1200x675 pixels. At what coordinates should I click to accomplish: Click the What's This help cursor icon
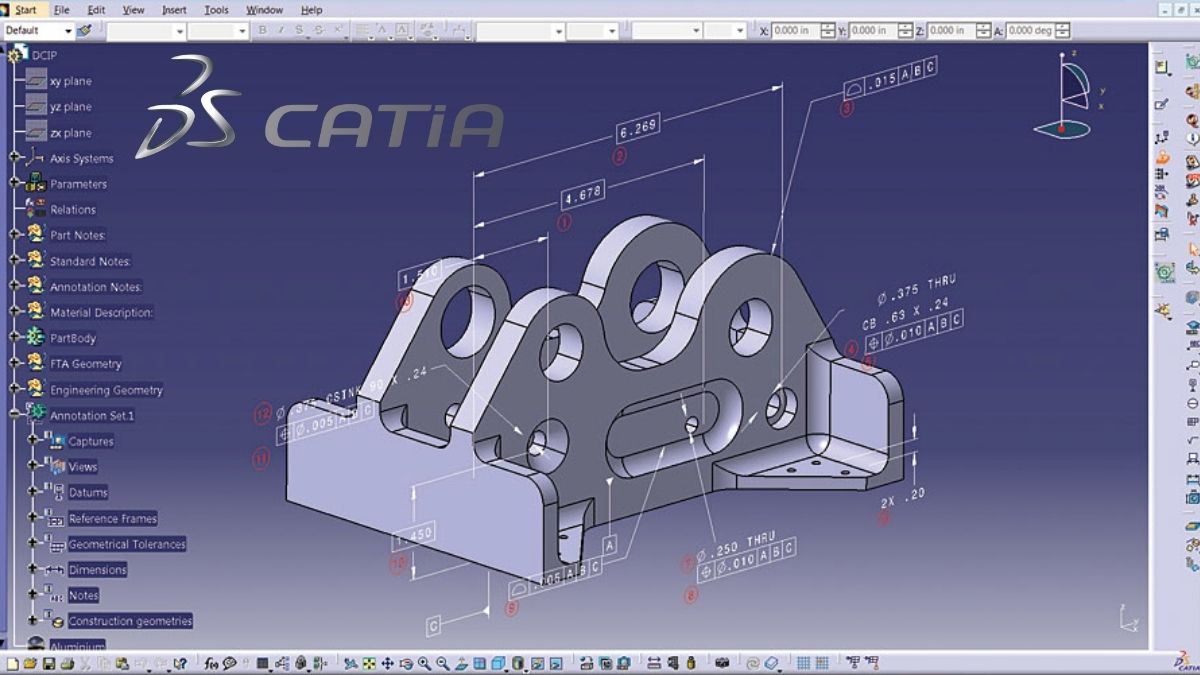coord(180,663)
